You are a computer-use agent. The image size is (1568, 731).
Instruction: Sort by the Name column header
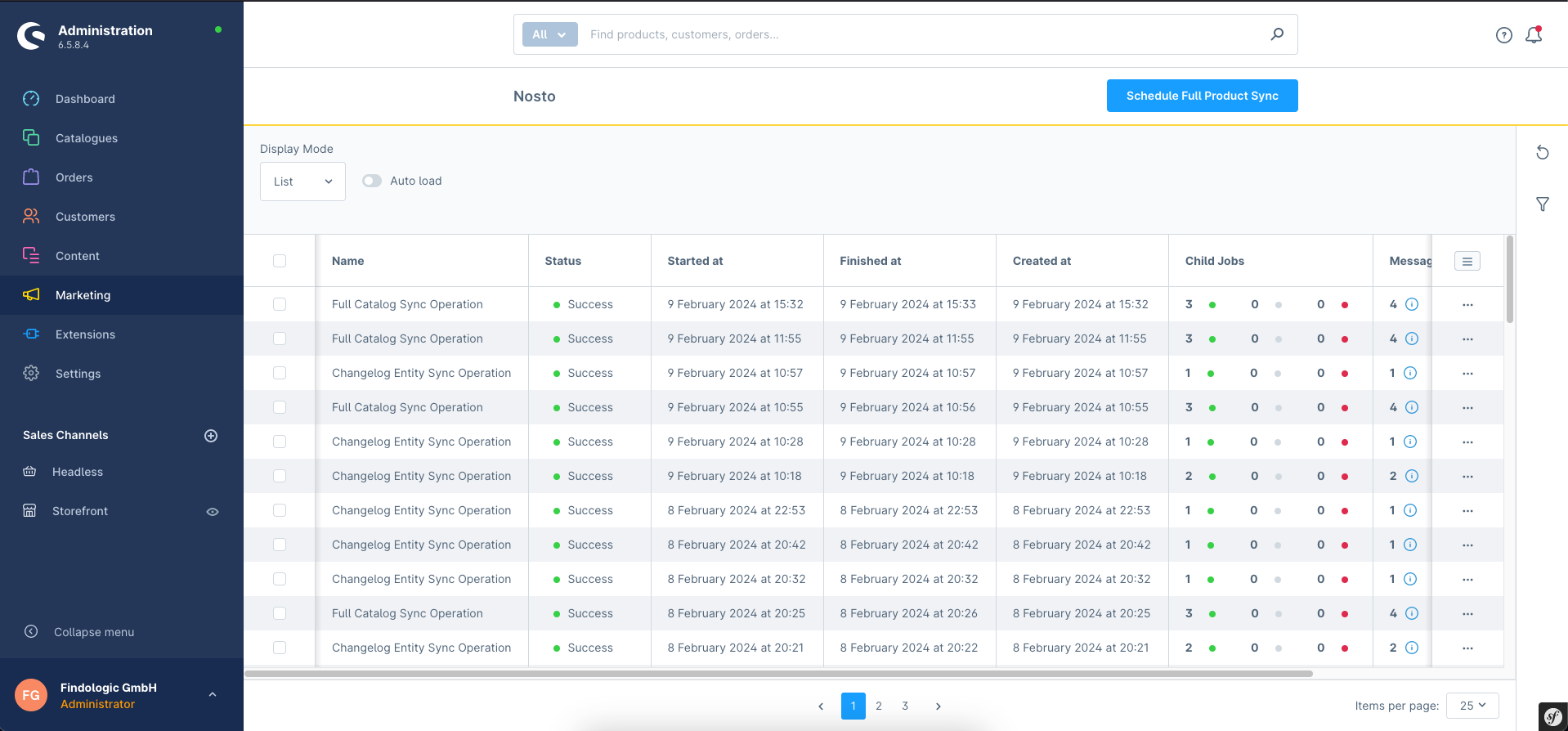coord(422,261)
